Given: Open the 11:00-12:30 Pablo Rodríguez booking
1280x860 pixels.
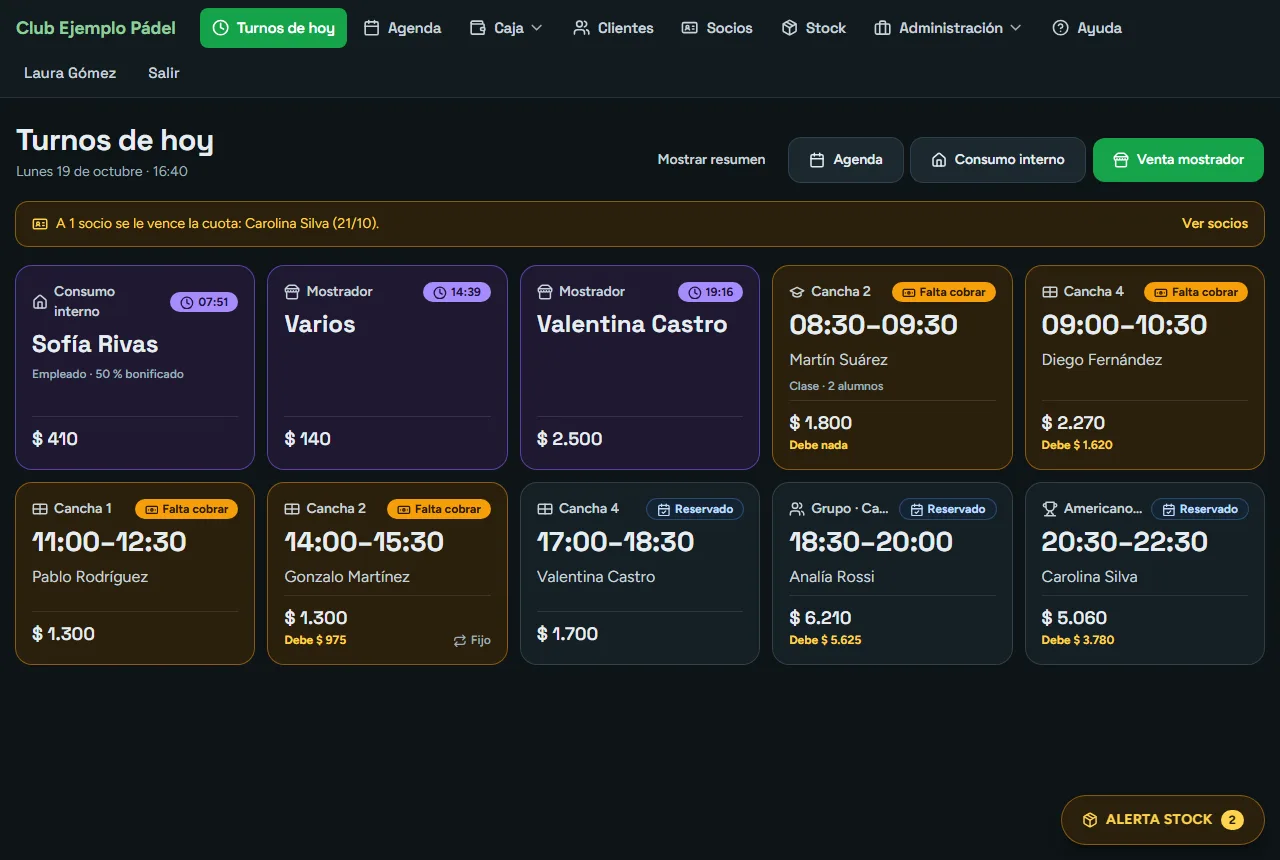Looking at the screenshot, I should [x=135, y=574].
